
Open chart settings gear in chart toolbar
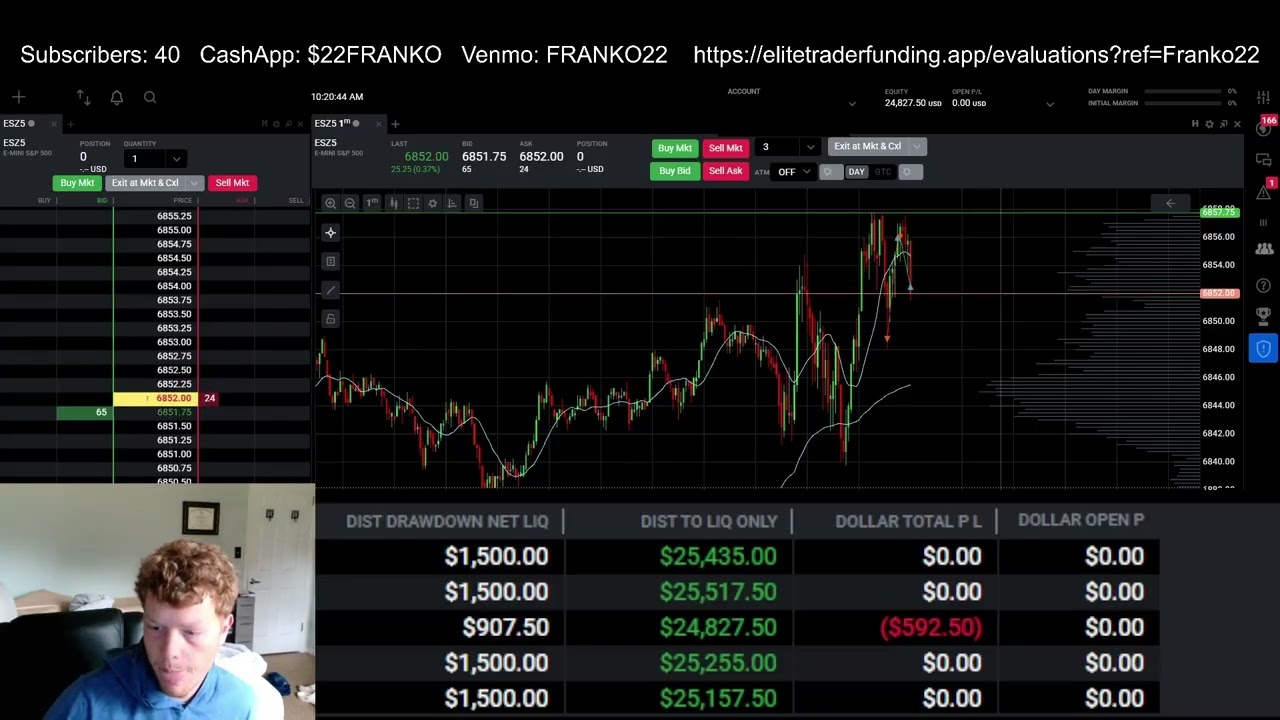pos(432,203)
